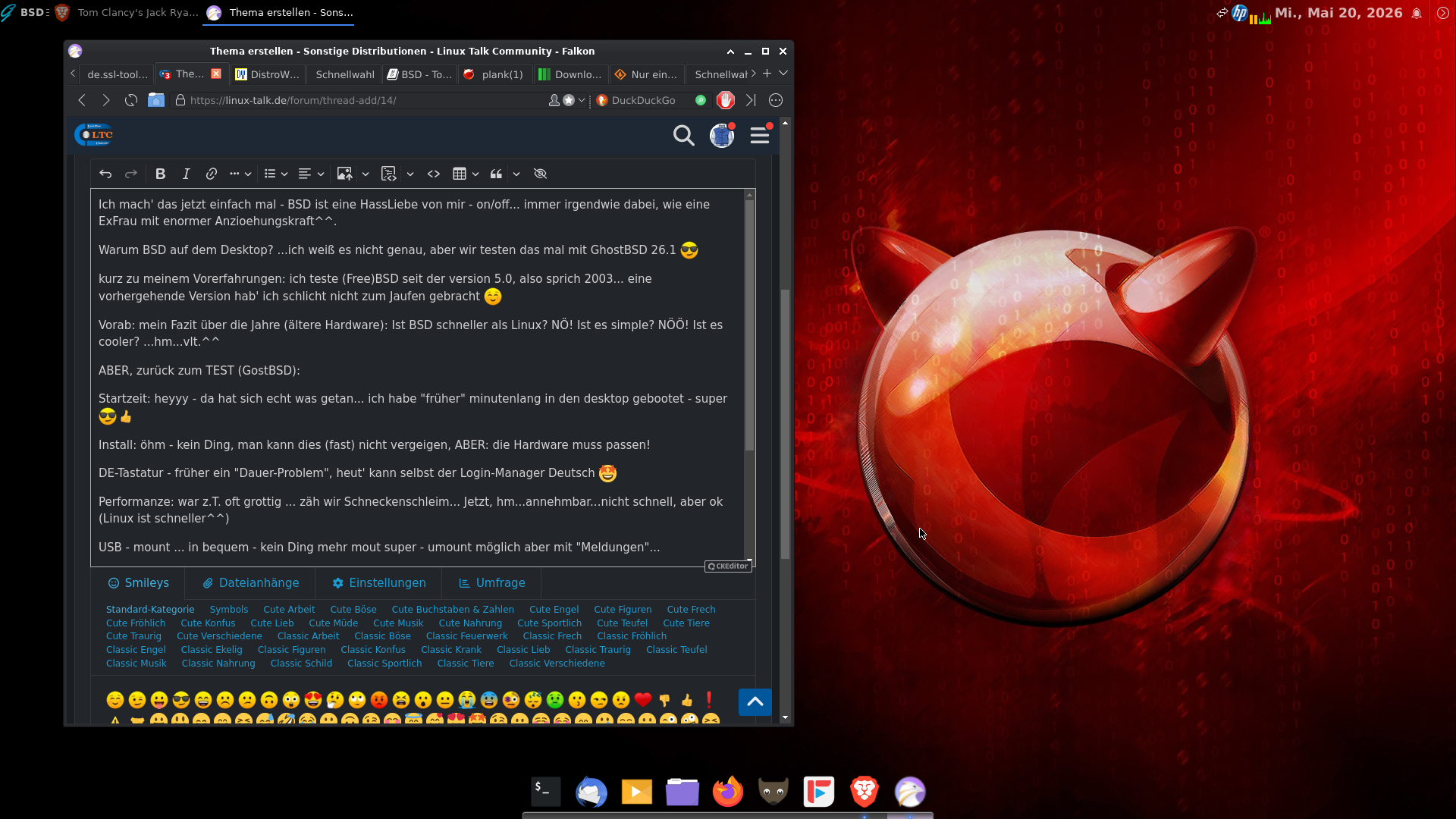1456x819 pixels.
Task: Switch to the Nur ein... browser tab
Action: pos(647,74)
